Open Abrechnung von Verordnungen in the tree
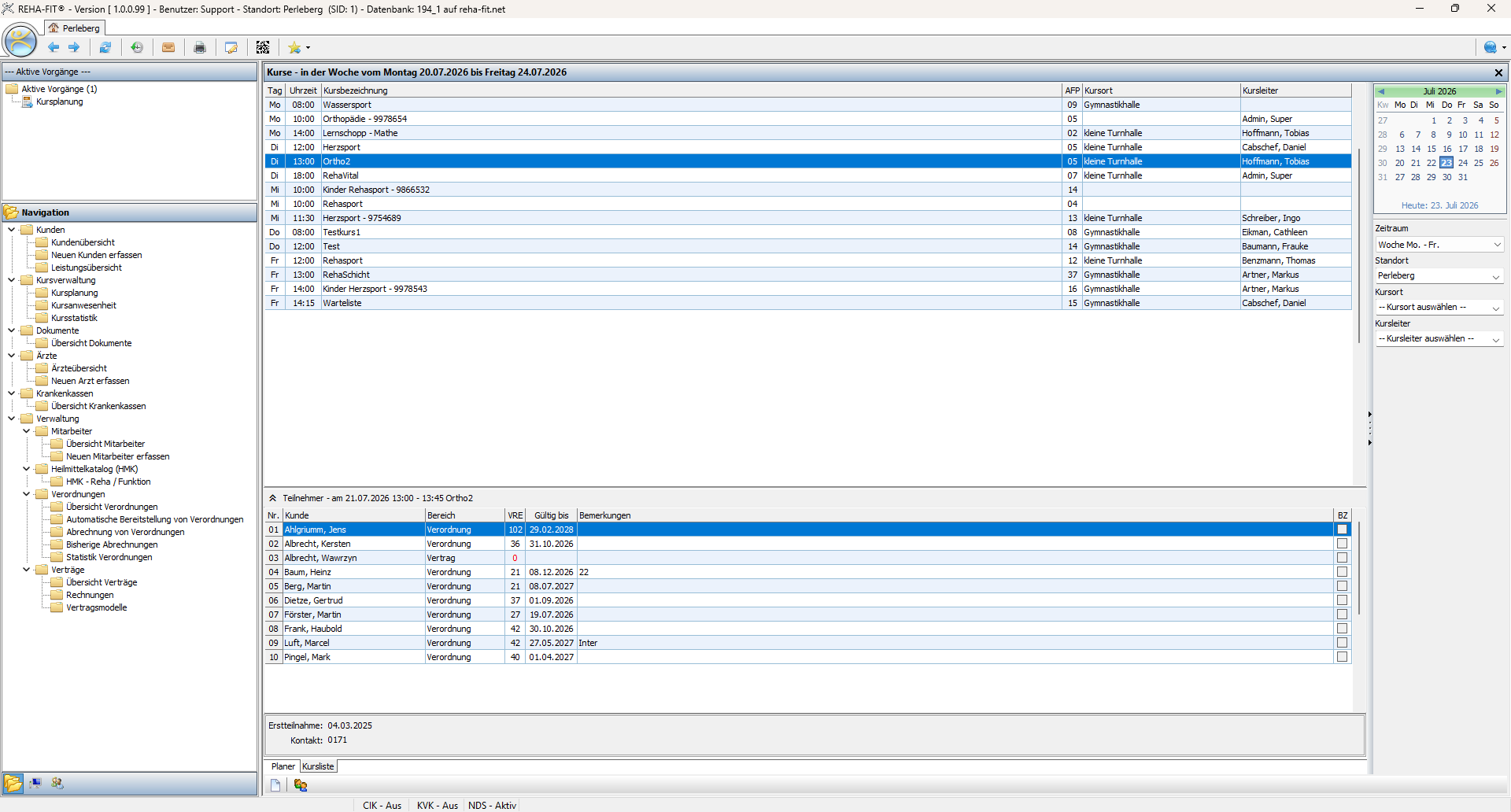The width and height of the screenshot is (1511, 812). (125, 532)
